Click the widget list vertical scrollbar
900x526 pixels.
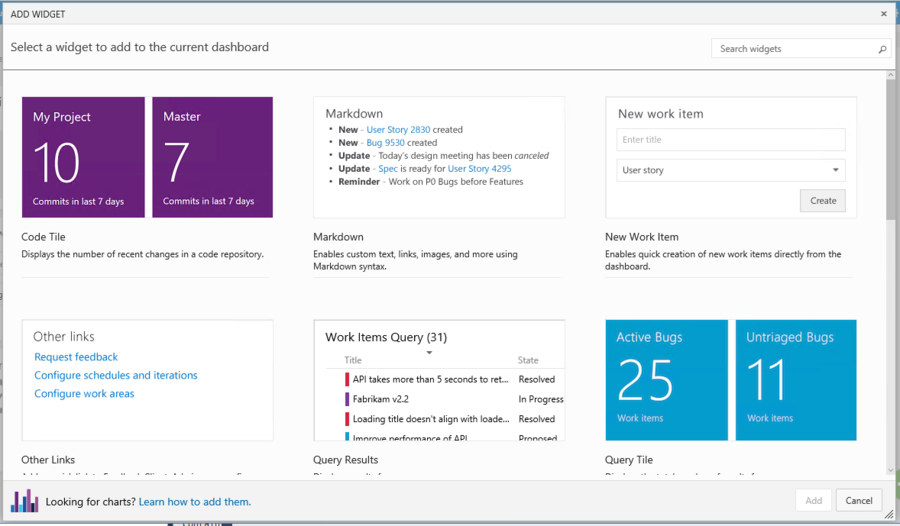[x=891, y=149]
